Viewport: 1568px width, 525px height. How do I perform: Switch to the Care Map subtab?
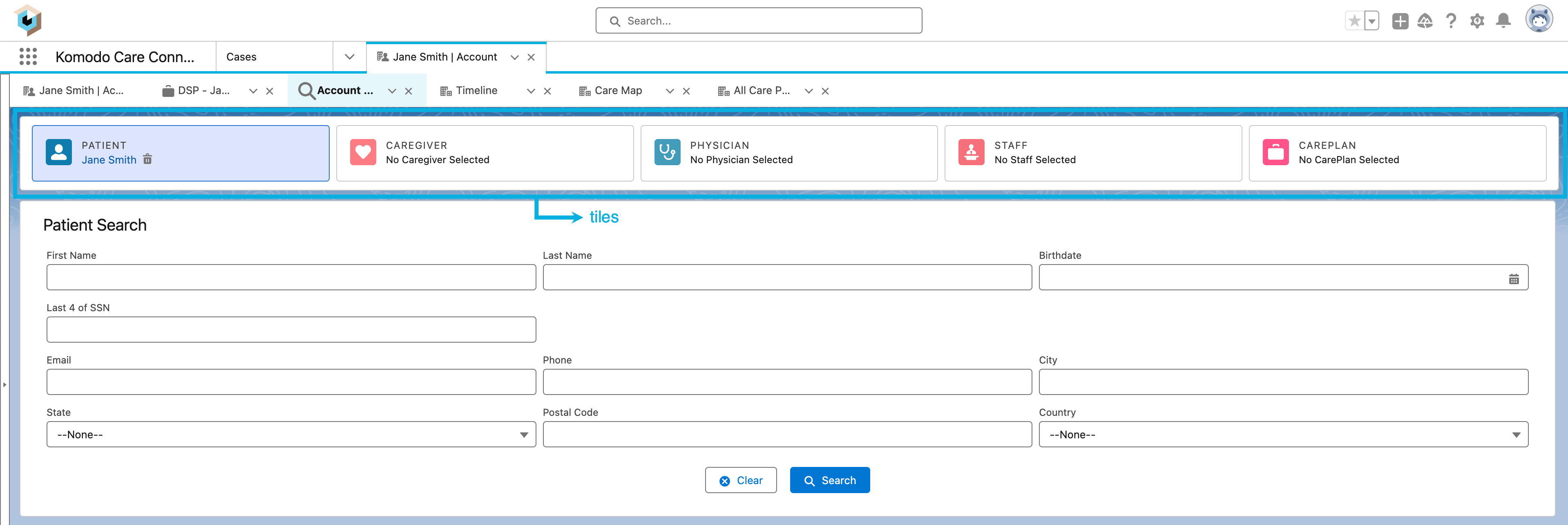(x=610, y=91)
